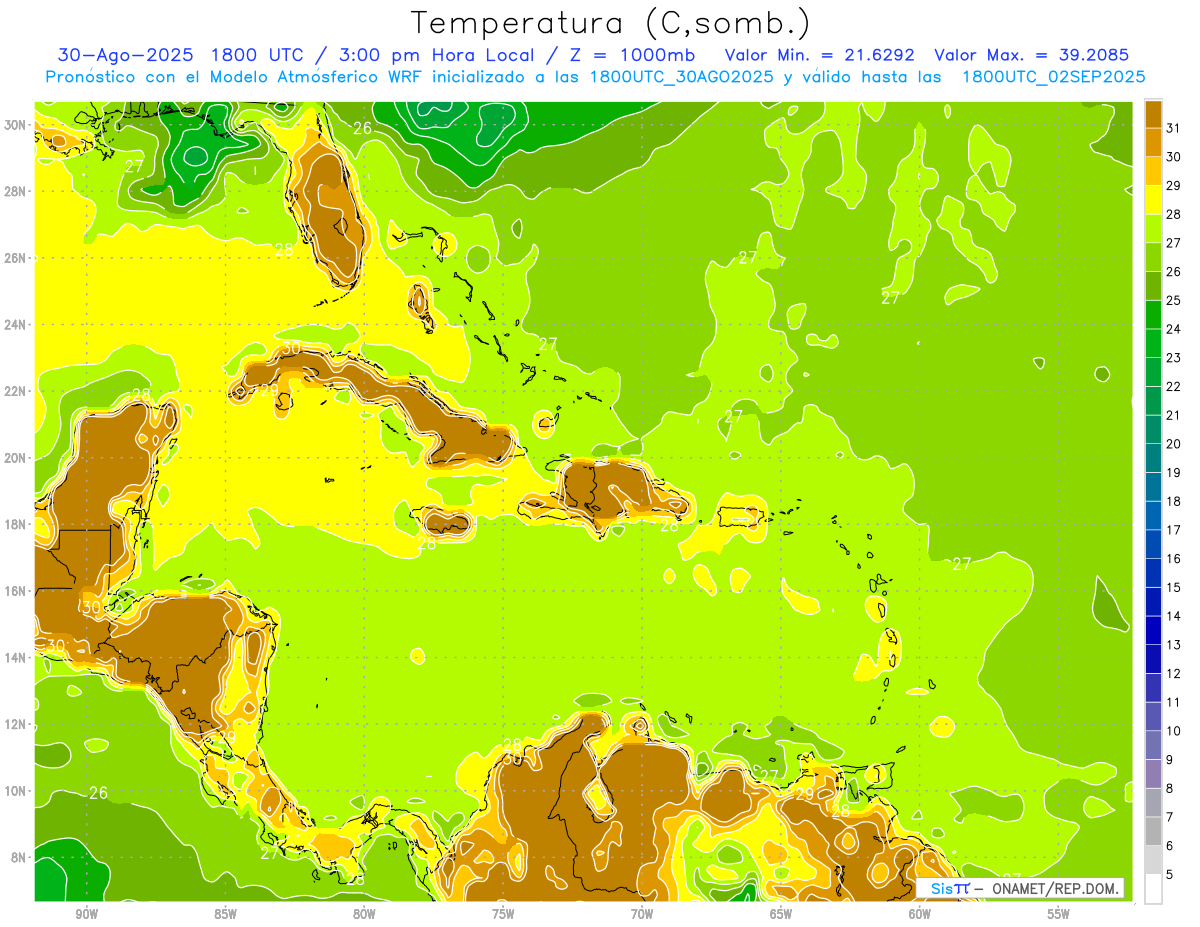
Task: Click the 16N latitude axis label
Action: click(x=16, y=591)
